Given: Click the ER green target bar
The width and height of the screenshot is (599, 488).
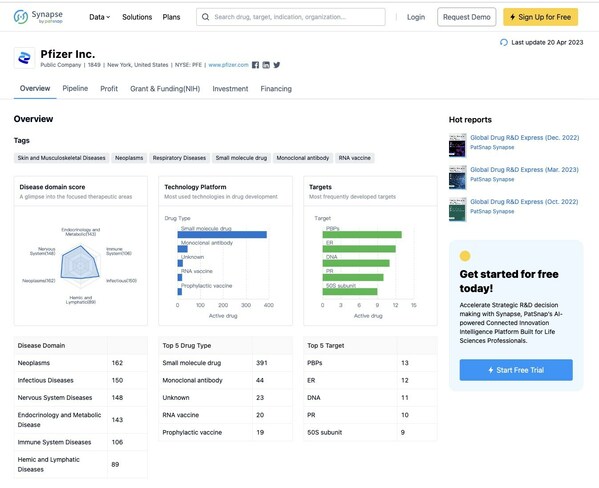Looking at the screenshot, I should 359,249.
